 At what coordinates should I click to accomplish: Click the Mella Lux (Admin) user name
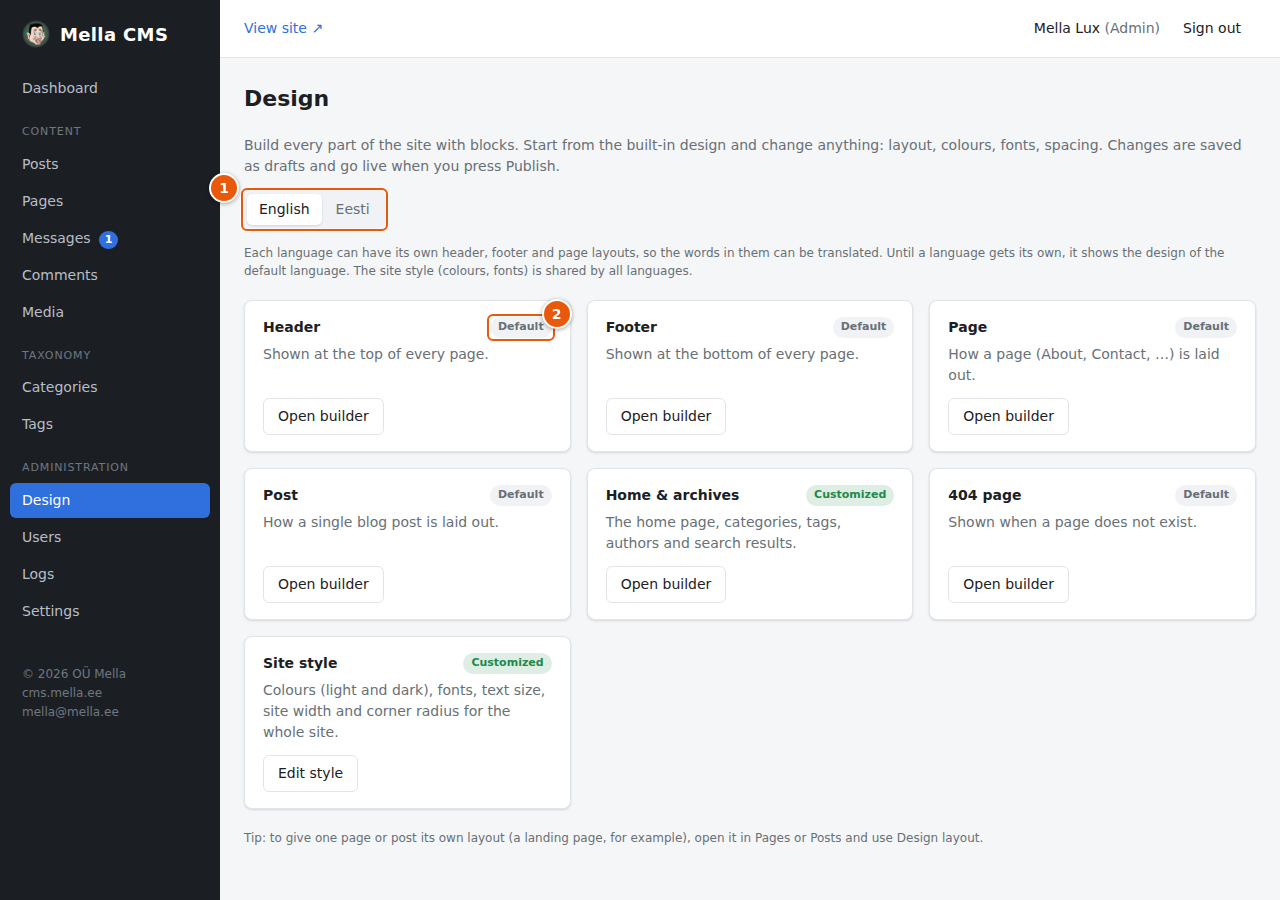tap(1097, 28)
